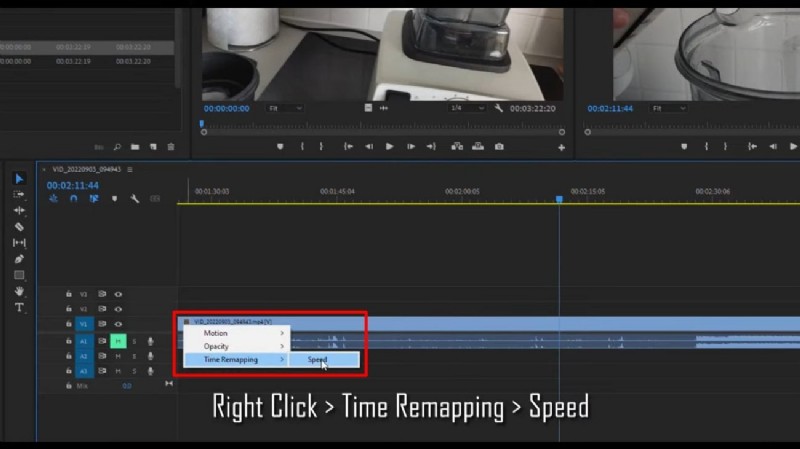Toggle A3 track target button
The image size is (800, 449).
click(84, 371)
